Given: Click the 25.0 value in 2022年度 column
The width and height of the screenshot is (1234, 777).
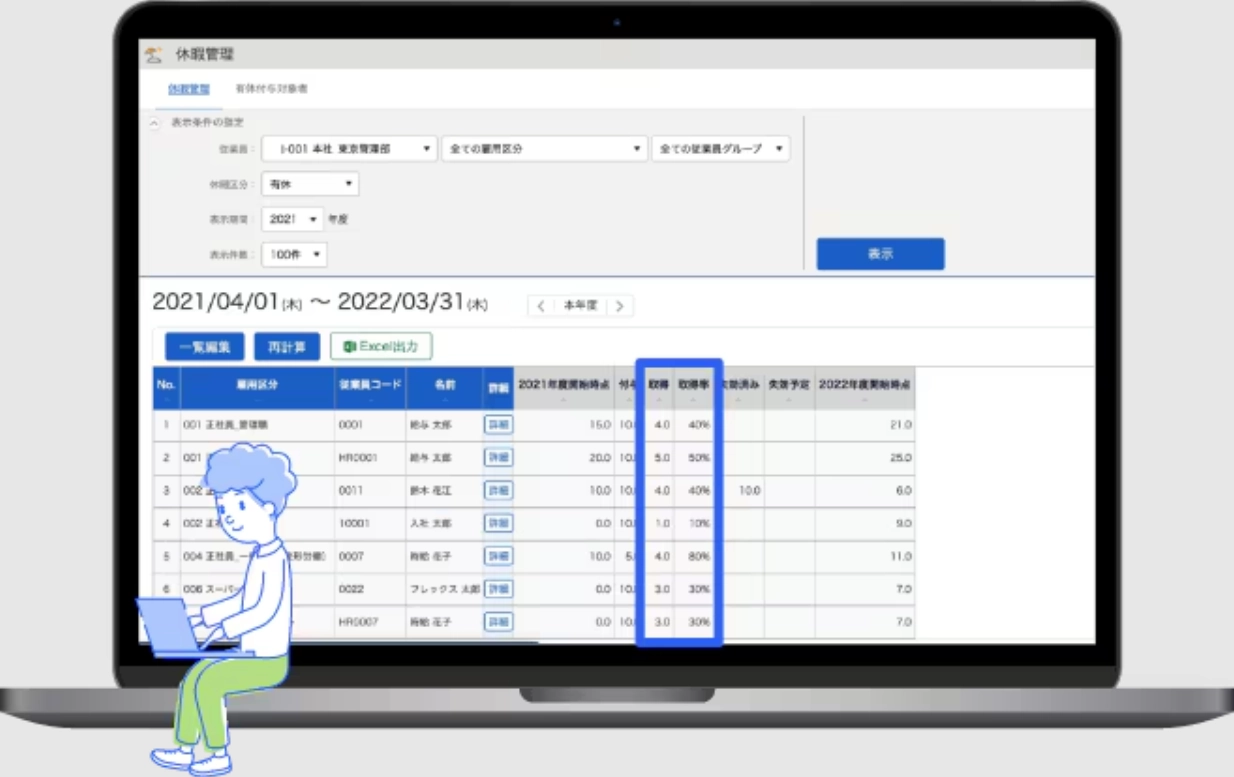Looking at the screenshot, I should point(901,458).
